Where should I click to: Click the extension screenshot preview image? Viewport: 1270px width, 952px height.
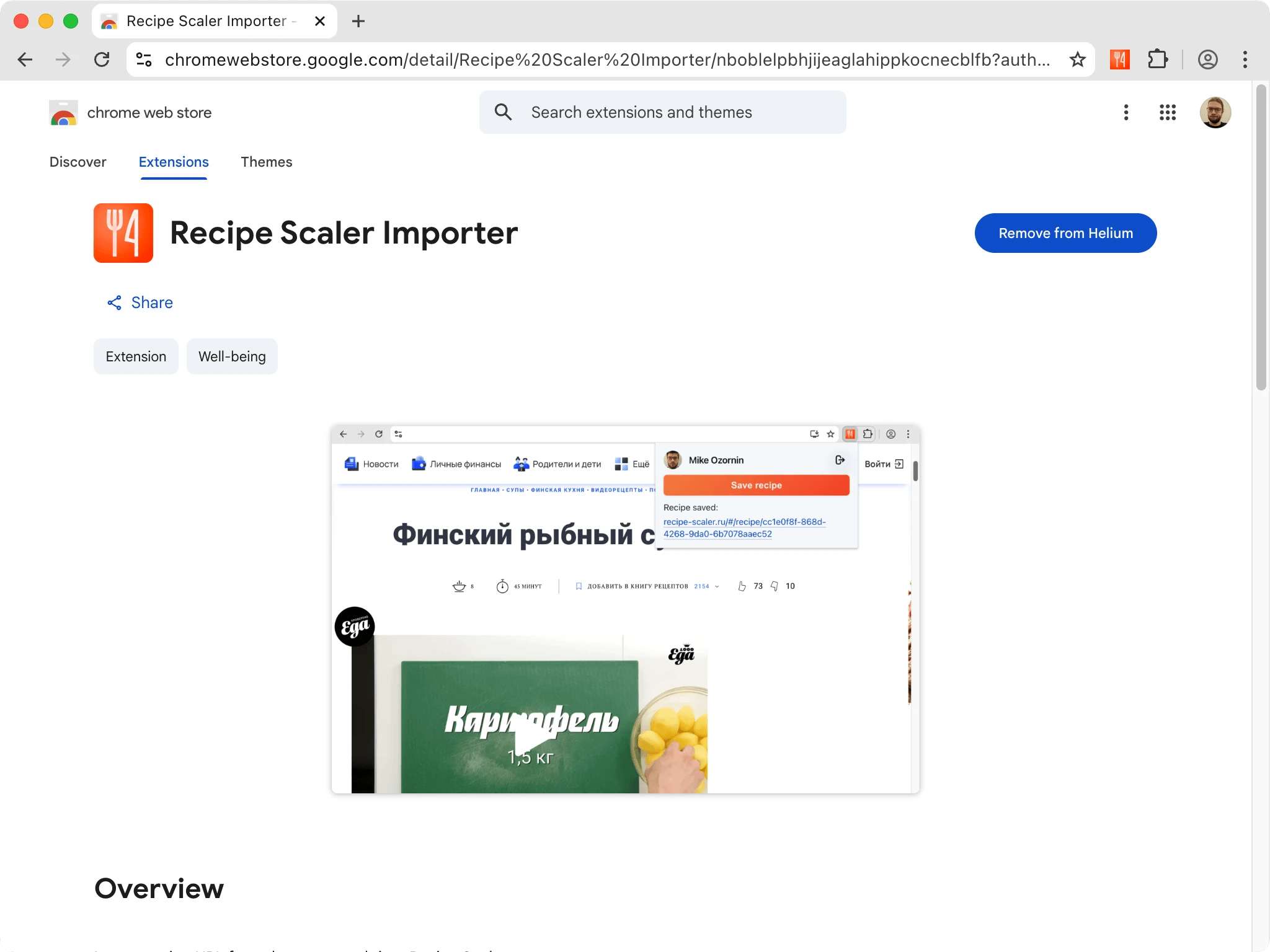click(625, 609)
